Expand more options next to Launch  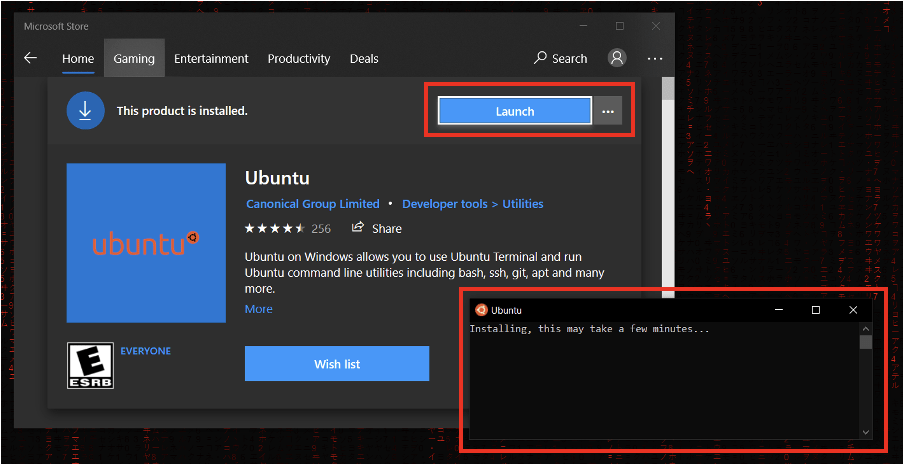(608, 111)
